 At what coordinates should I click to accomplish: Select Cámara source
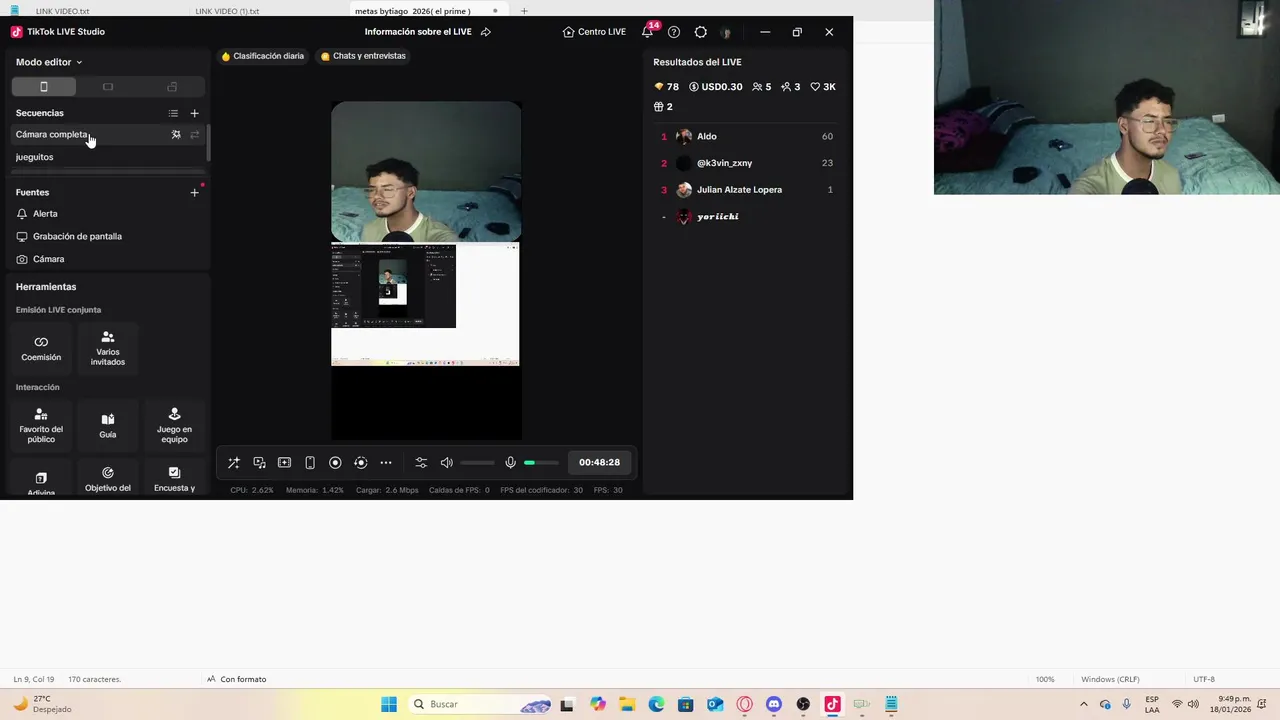108,259
